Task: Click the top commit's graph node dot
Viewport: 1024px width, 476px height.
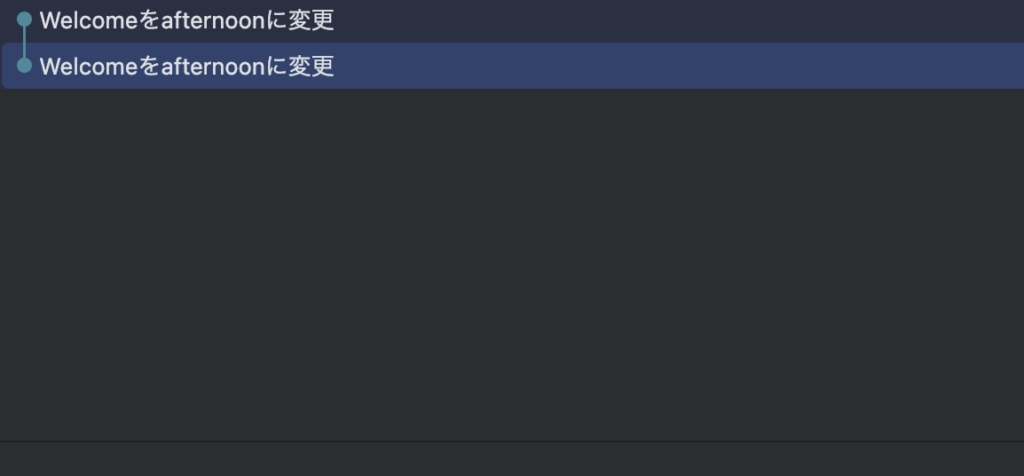Action: click(24, 20)
